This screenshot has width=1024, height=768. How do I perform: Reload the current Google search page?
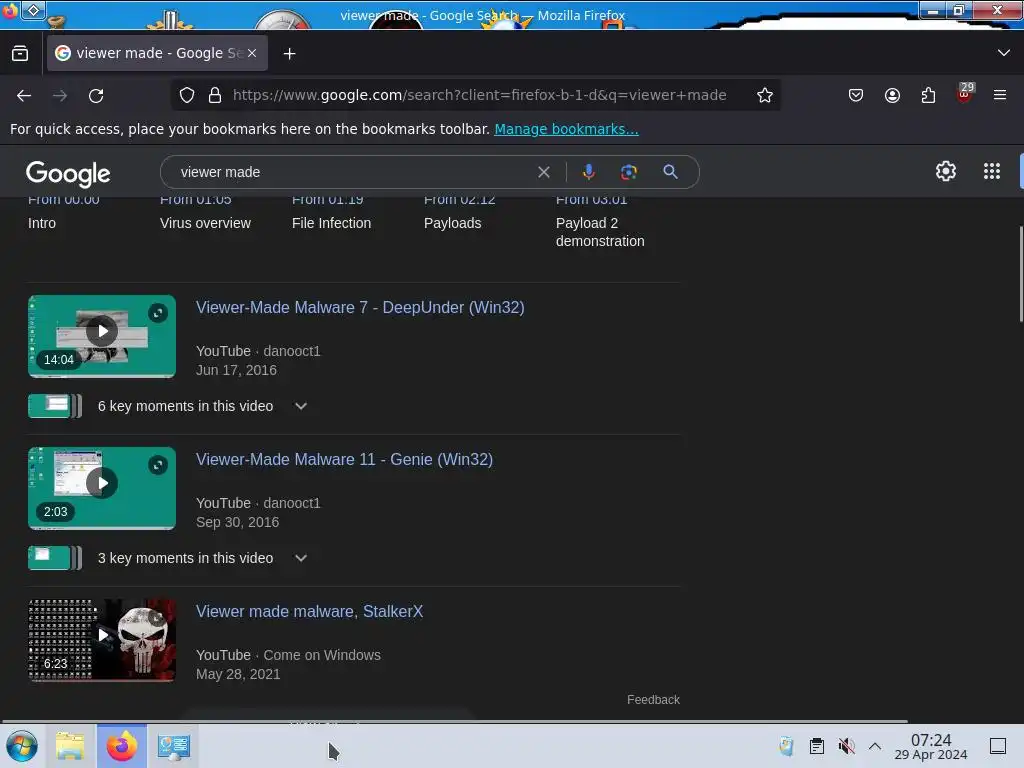tap(96, 96)
